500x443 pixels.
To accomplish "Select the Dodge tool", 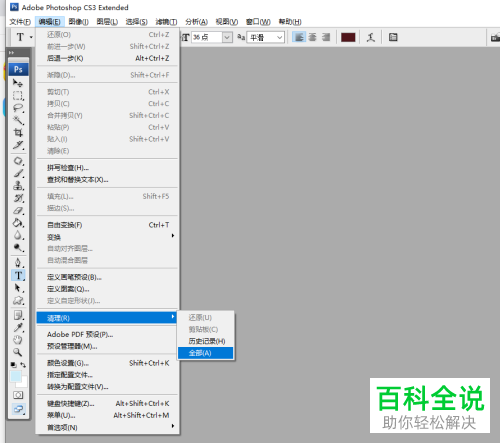I will [18, 247].
